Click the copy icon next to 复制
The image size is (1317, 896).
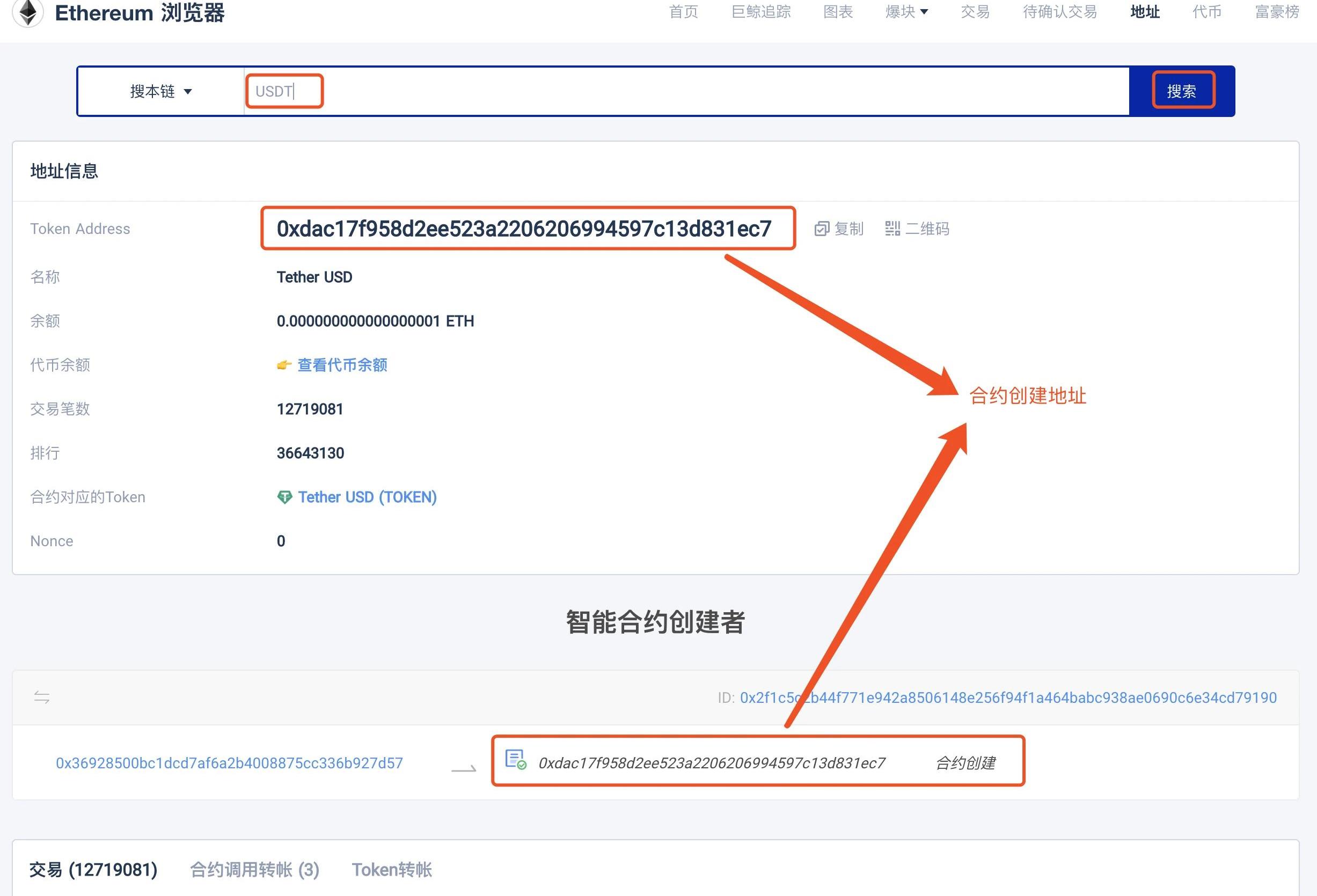[x=822, y=229]
